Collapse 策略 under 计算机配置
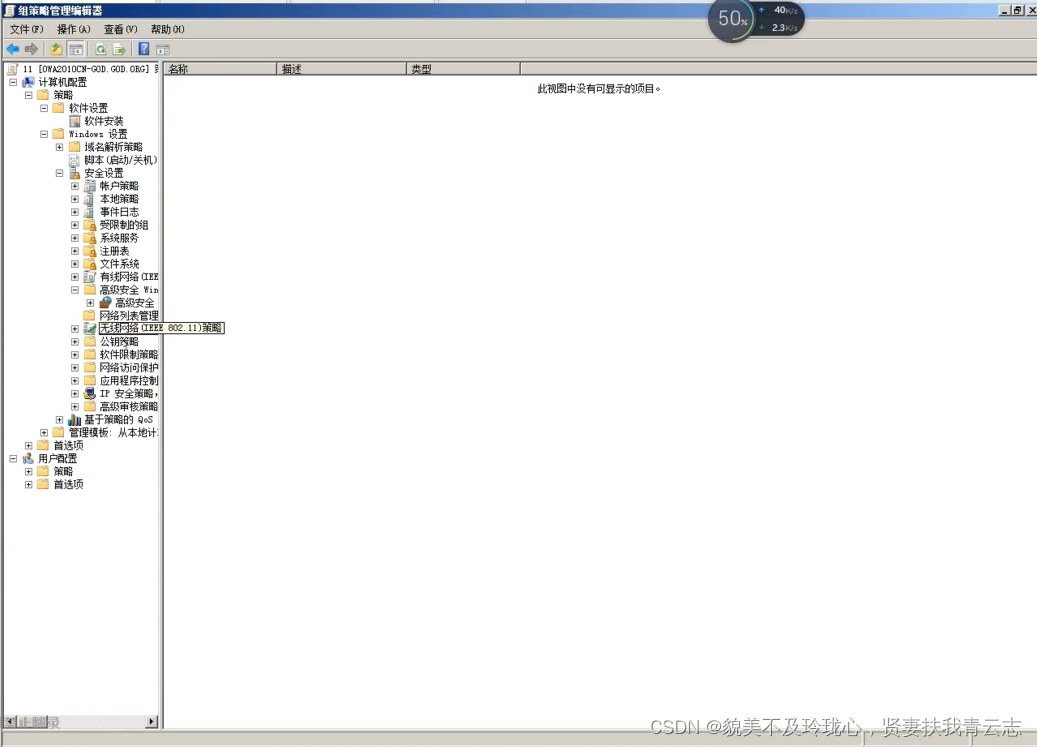Image resolution: width=1037 pixels, height=747 pixels. point(28,95)
